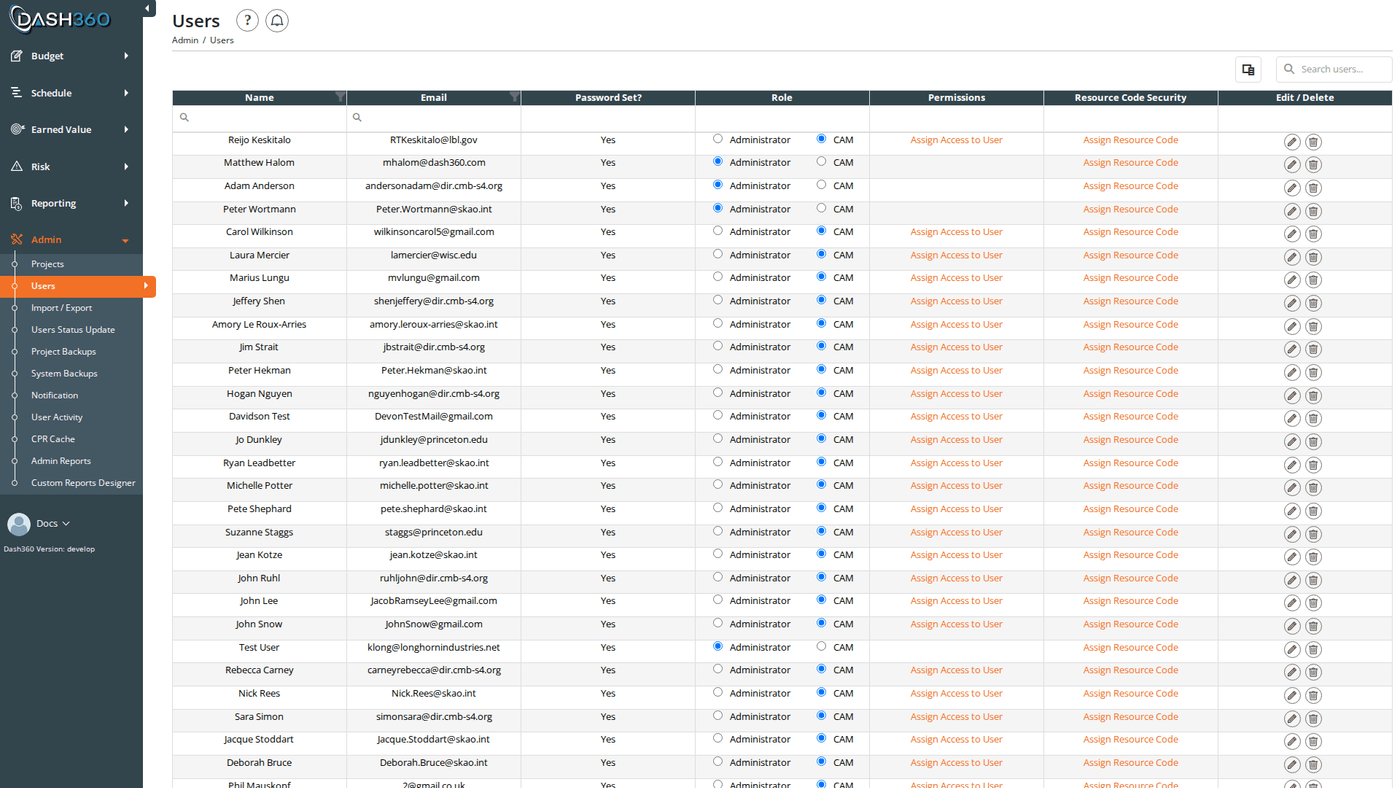Go to Project Backups
1400x788 pixels.
click(x=63, y=352)
